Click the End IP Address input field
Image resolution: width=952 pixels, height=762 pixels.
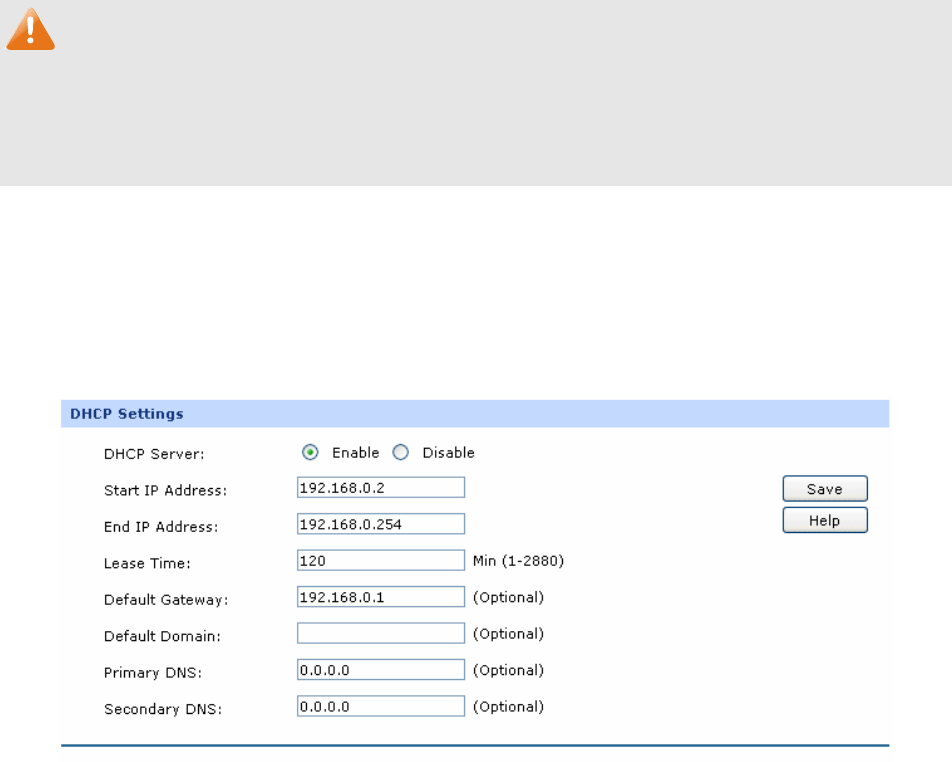tap(381, 524)
